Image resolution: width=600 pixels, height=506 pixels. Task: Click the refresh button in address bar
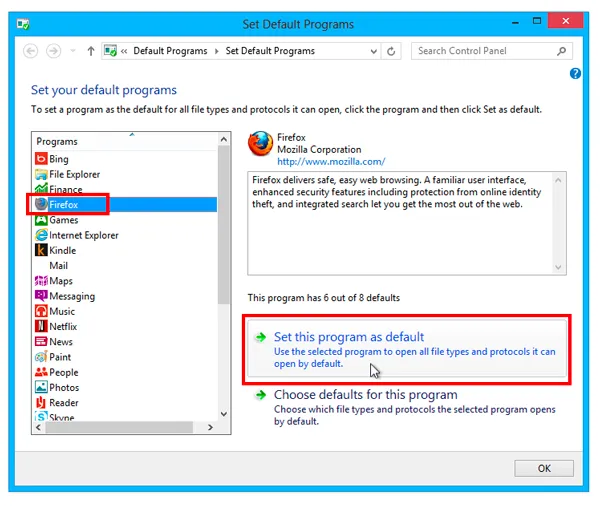pos(391,51)
